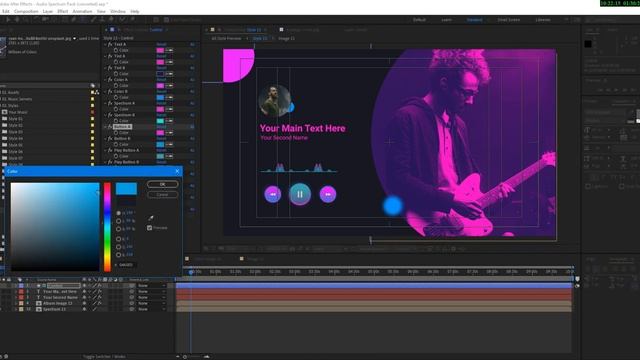Switch to the Libraries workspace
The image size is (640, 360).
pyautogui.click(x=543, y=20)
